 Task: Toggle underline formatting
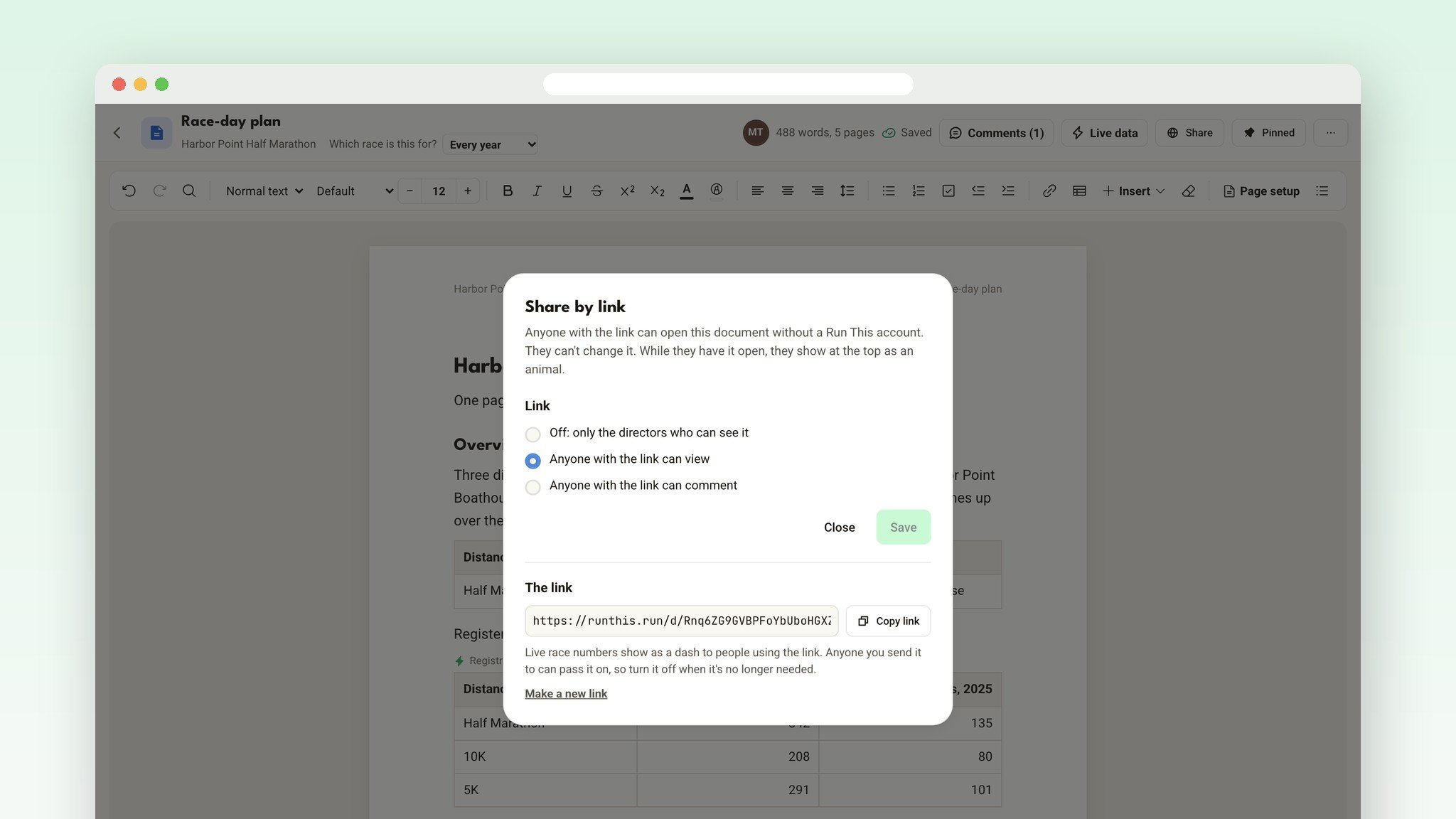[567, 191]
